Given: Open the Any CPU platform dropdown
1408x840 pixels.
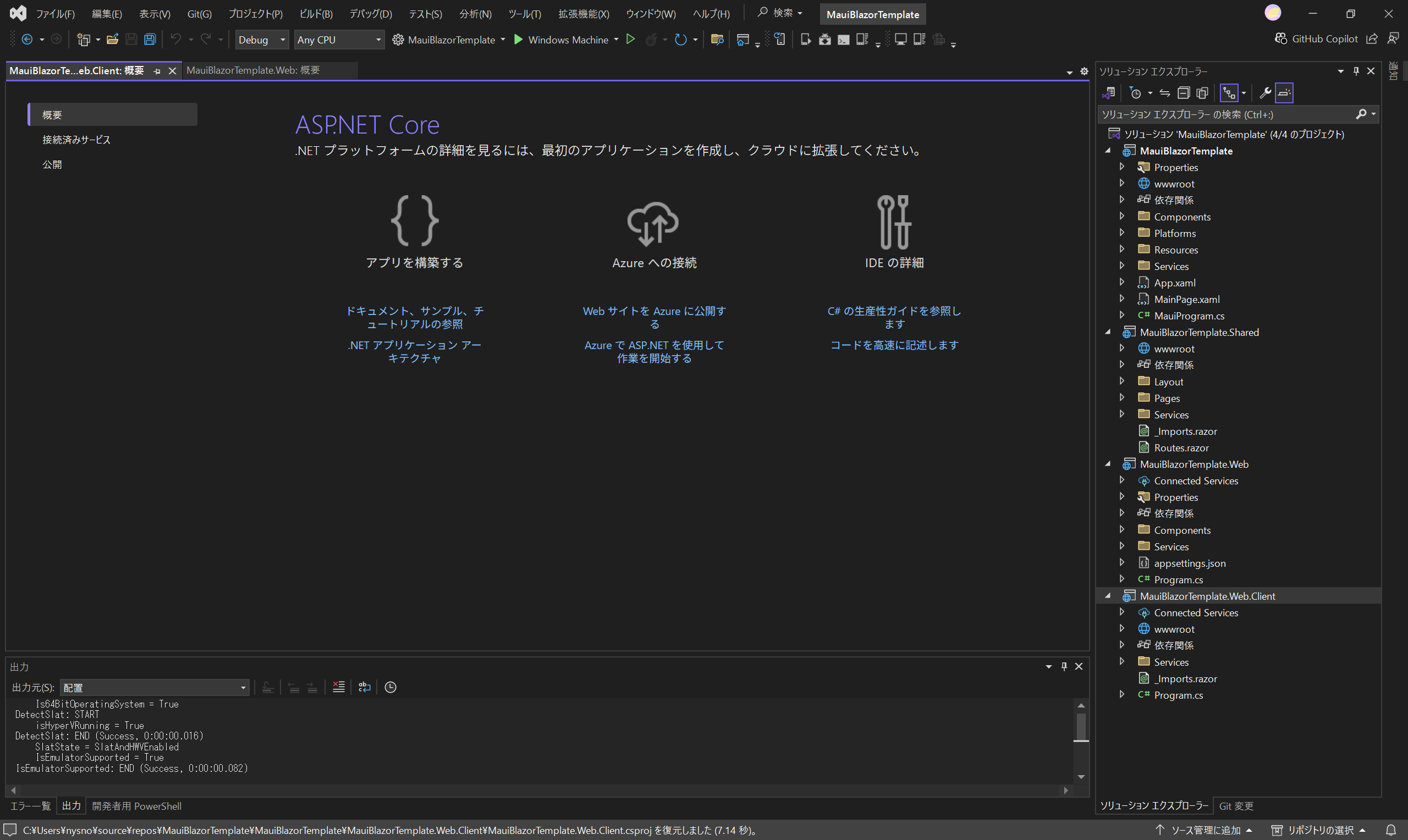Looking at the screenshot, I should 339,40.
